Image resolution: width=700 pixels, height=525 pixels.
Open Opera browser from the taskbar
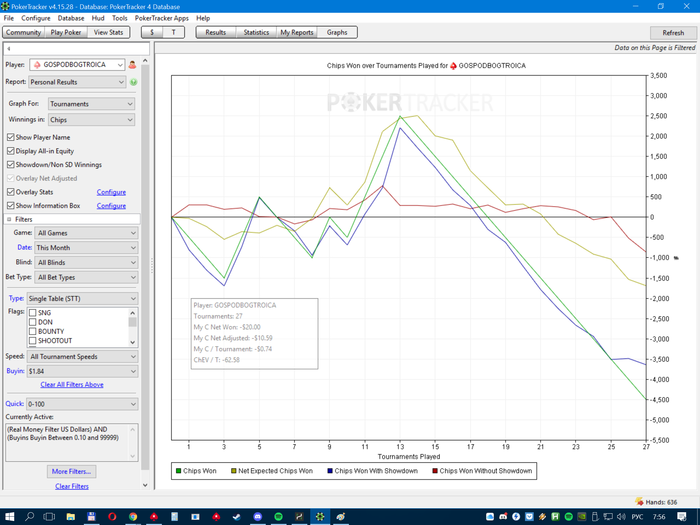pos(112,517)
